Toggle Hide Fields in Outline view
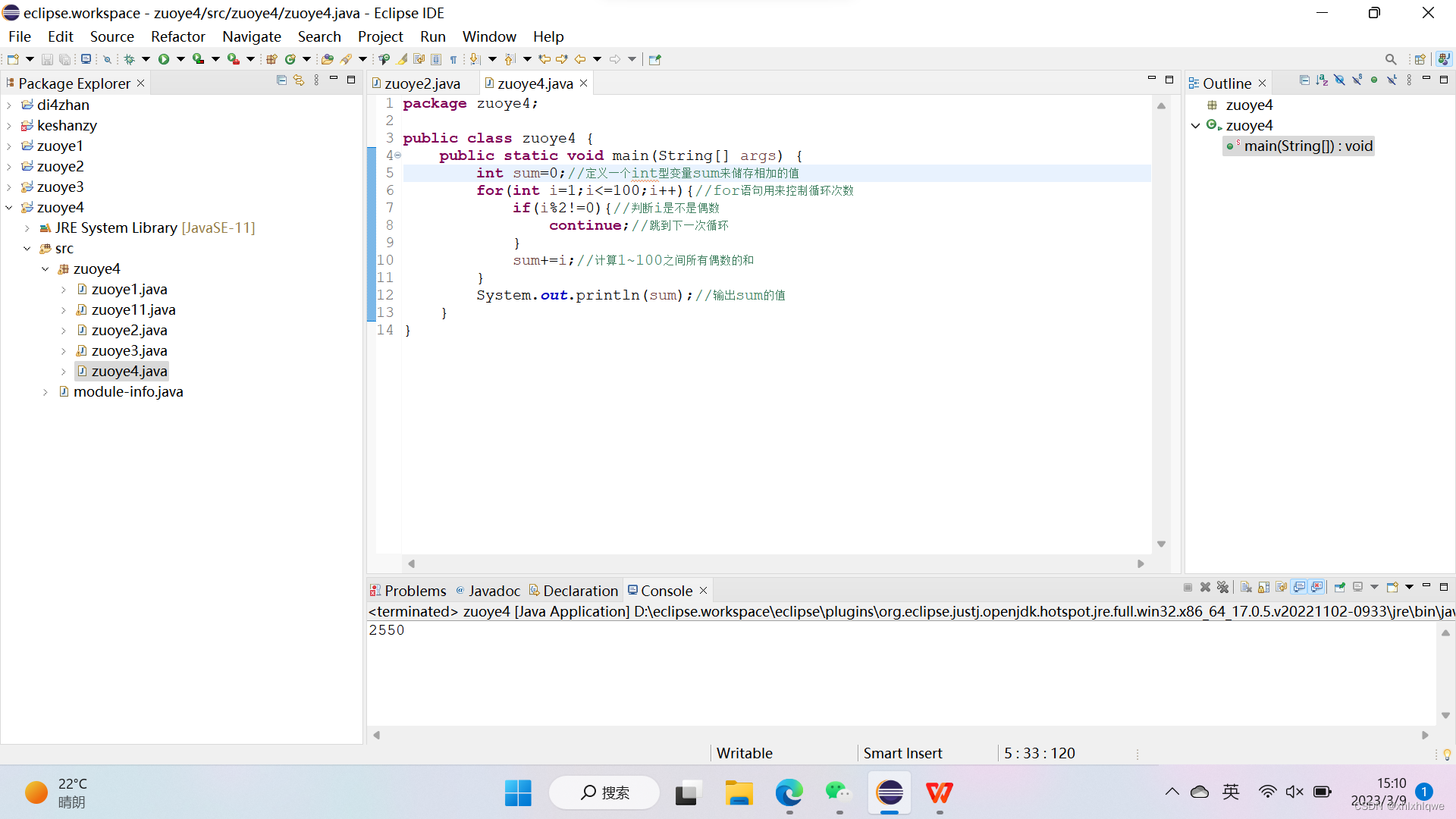This screenshot has height=819, width=1456. pyautogui.click(x=1339, y=80)
